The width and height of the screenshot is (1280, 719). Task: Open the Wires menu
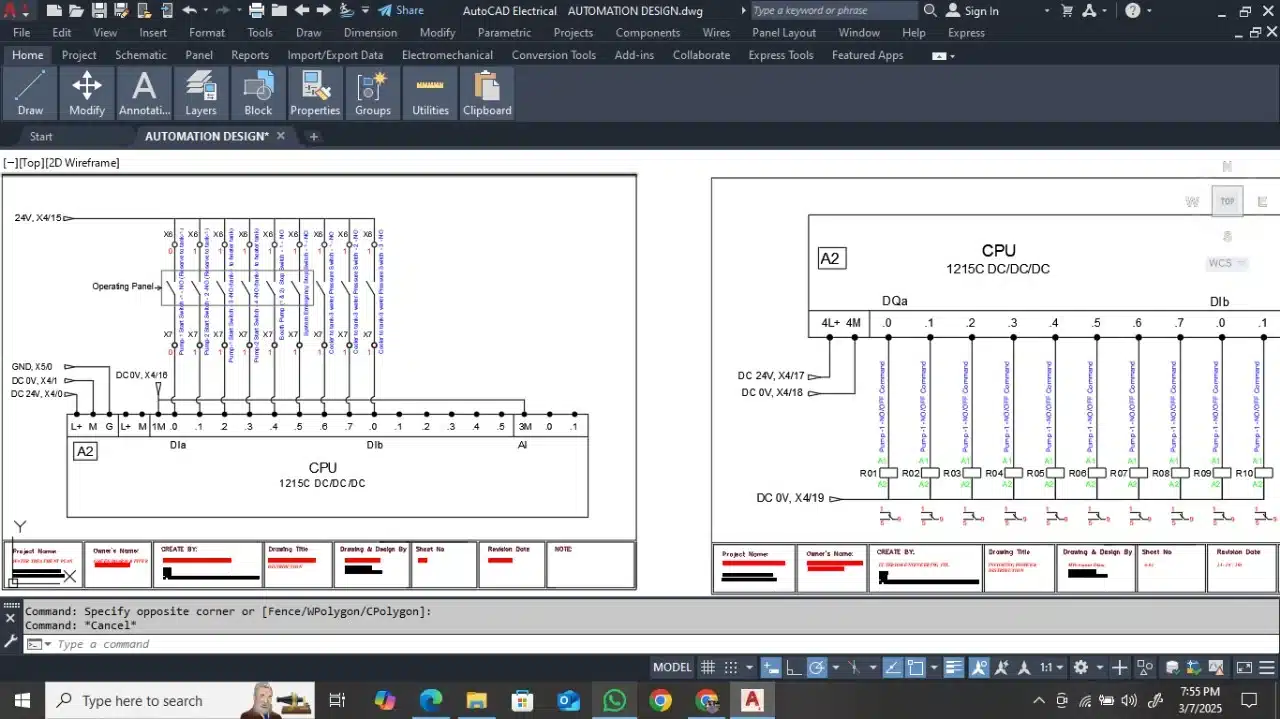pyautogui.click(x=716, y=33)
